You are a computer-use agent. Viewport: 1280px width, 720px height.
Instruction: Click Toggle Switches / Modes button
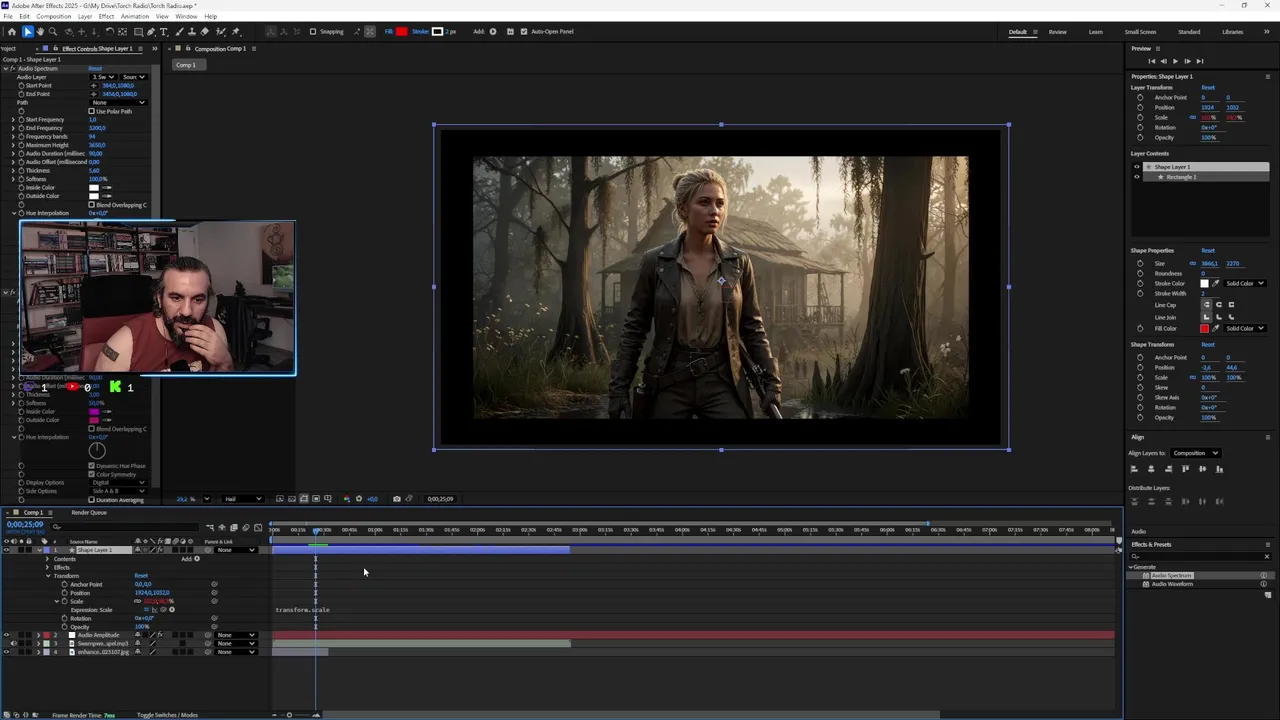pos(167,715)
